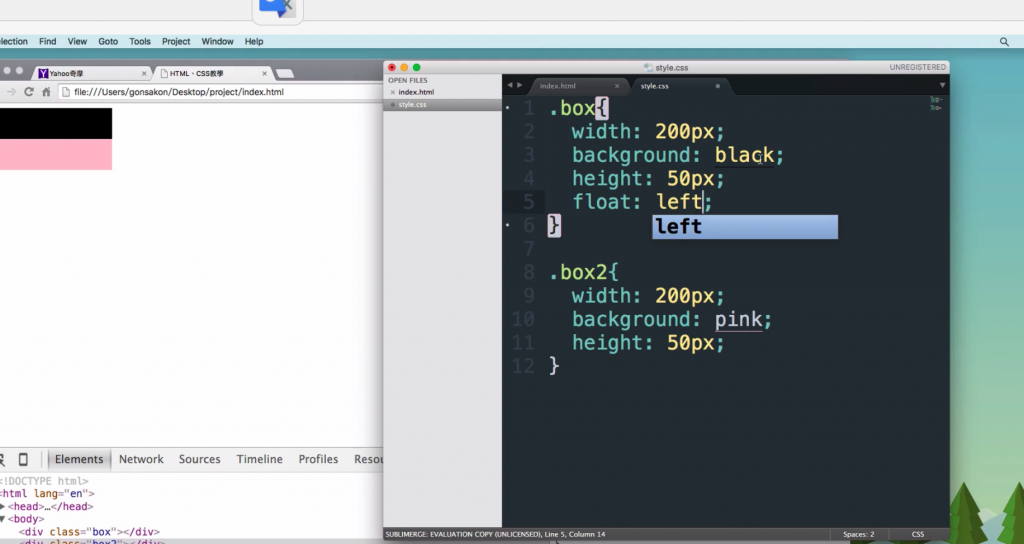Select style.css in the Open Files sidebar
The width and height of the screenshot is (1024, 544).
412,104
